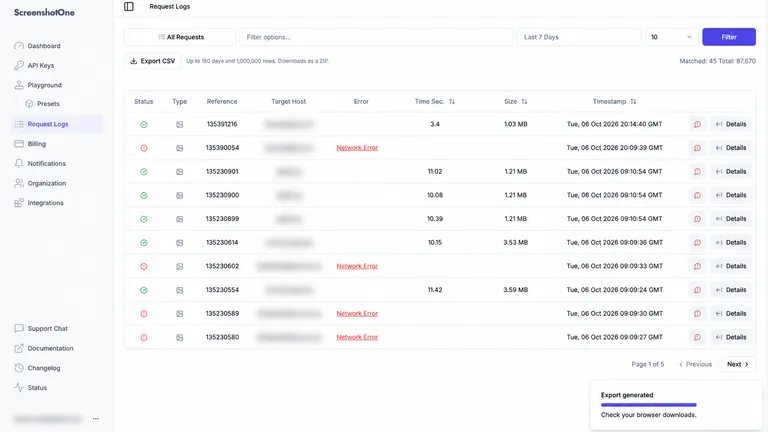Open Details for request 135230900

tap(731, 195)
